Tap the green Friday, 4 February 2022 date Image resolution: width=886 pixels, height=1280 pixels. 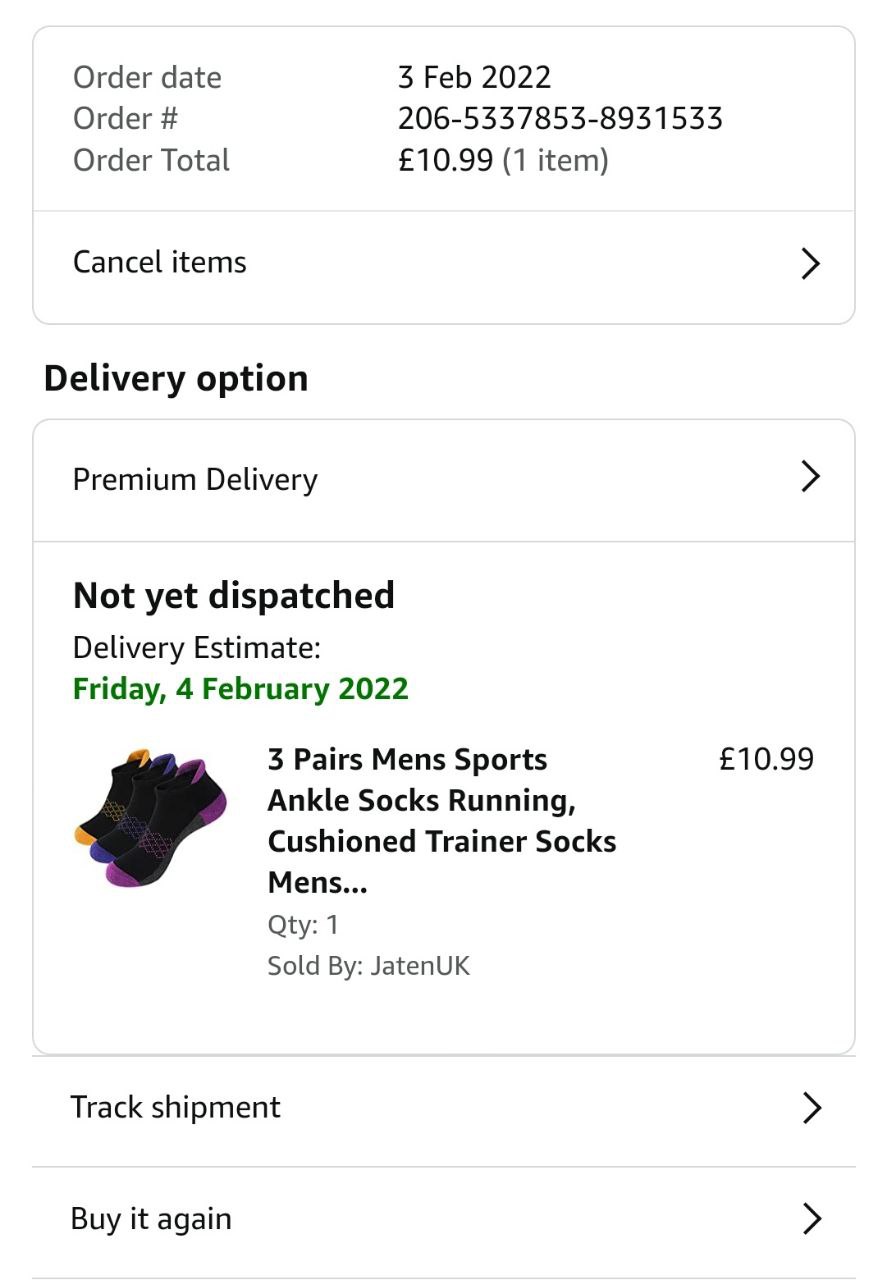click(x=241, y=689)
